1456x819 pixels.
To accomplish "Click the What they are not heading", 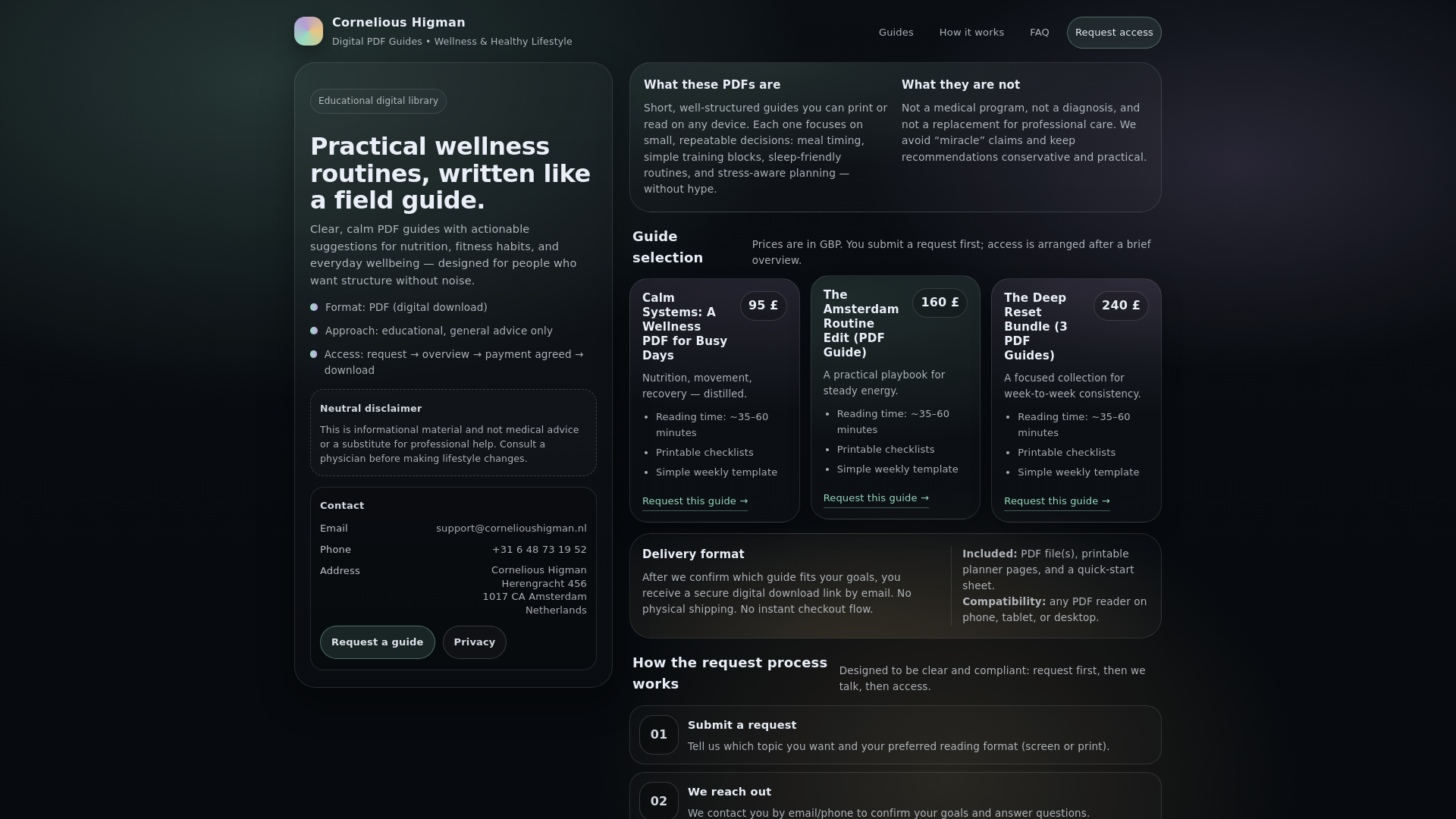I will 961,85.
